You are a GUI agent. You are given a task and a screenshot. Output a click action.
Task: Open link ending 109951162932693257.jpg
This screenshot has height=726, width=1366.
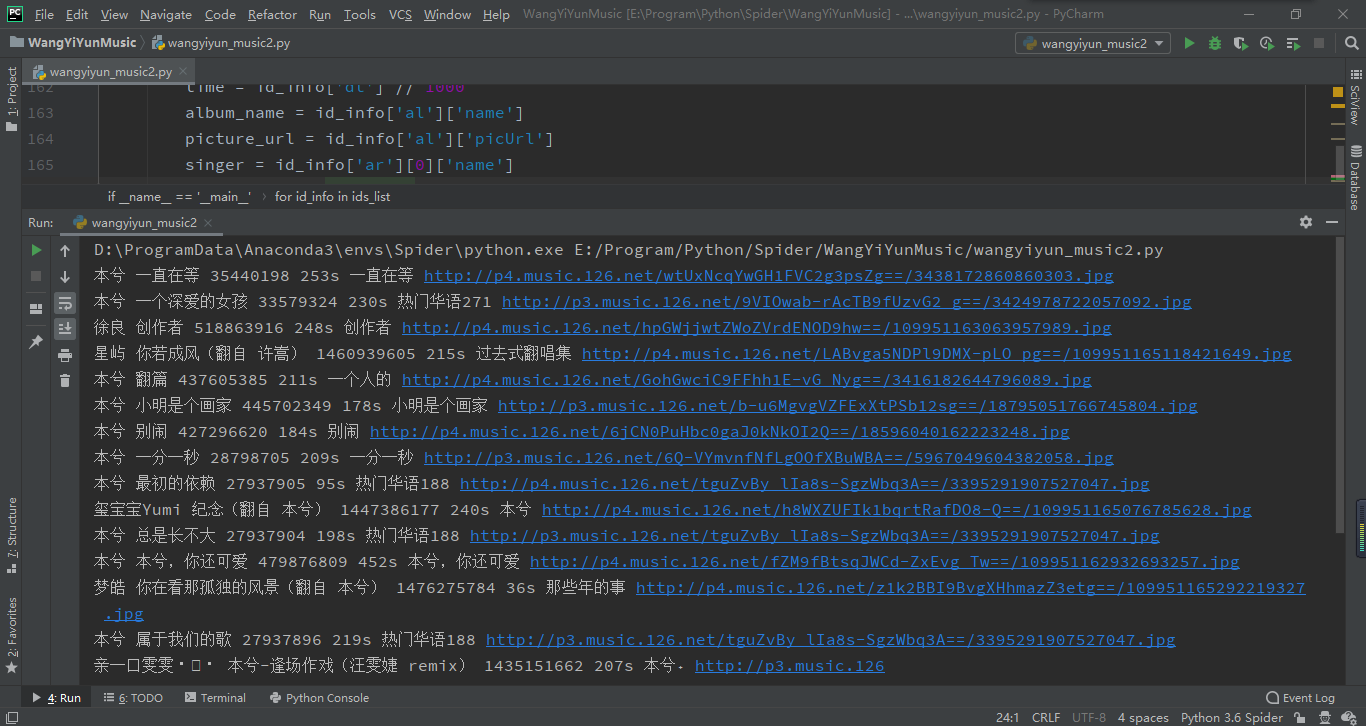click(x=884, y=562)
